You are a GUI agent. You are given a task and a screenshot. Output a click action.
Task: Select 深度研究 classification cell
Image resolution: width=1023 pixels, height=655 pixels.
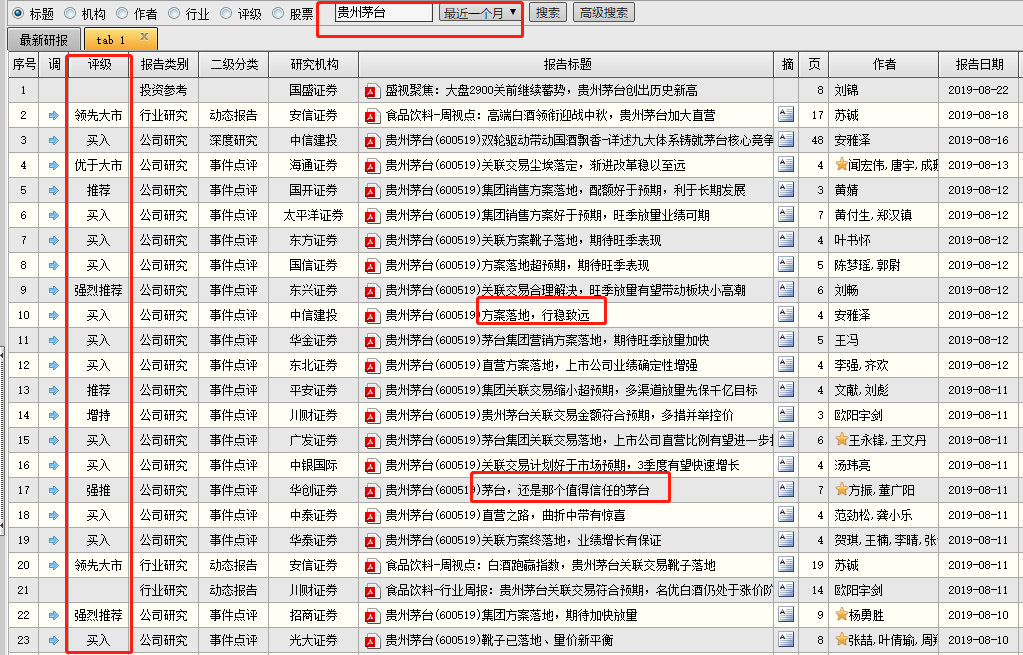(x=234, y=141)
